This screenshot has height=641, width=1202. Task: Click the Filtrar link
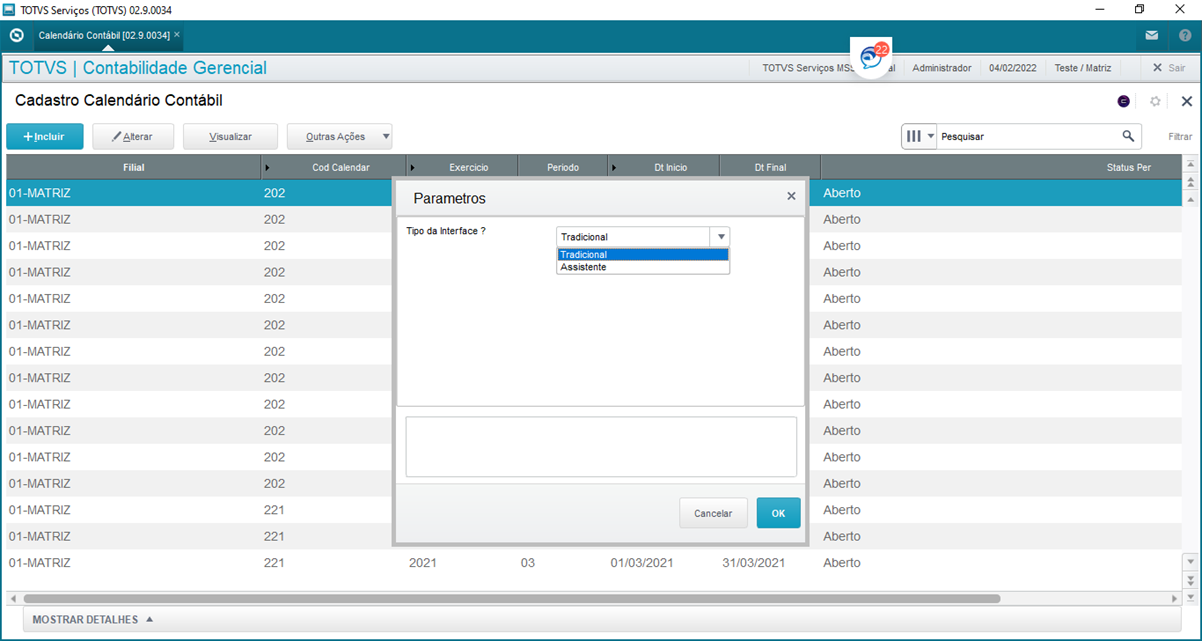(x=1180, y=137)
